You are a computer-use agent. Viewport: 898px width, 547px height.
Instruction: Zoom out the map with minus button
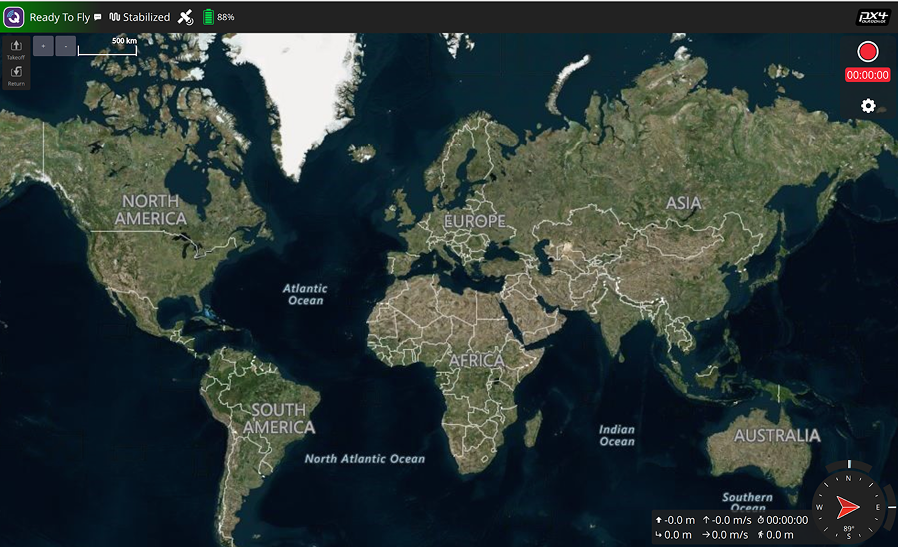coord(65,46)
